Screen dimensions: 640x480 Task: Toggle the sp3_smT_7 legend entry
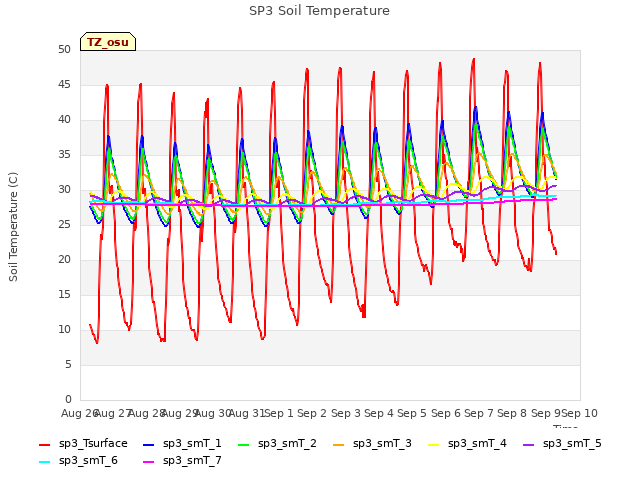(182, 461)
